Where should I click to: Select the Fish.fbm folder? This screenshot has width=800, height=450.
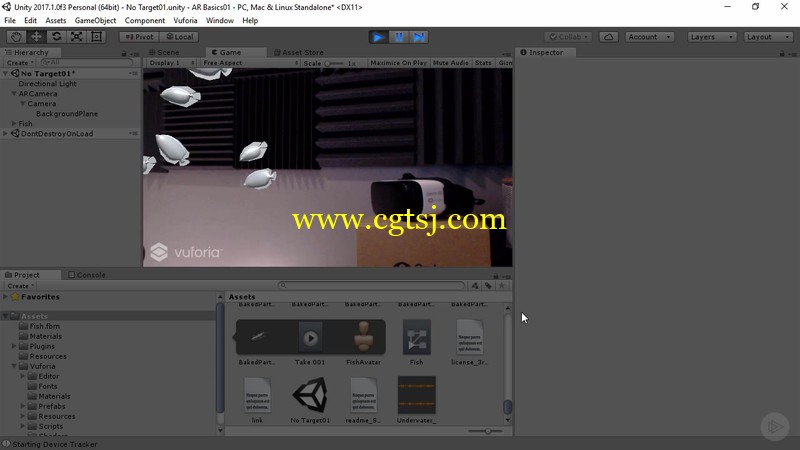click(x=44, y=326)
